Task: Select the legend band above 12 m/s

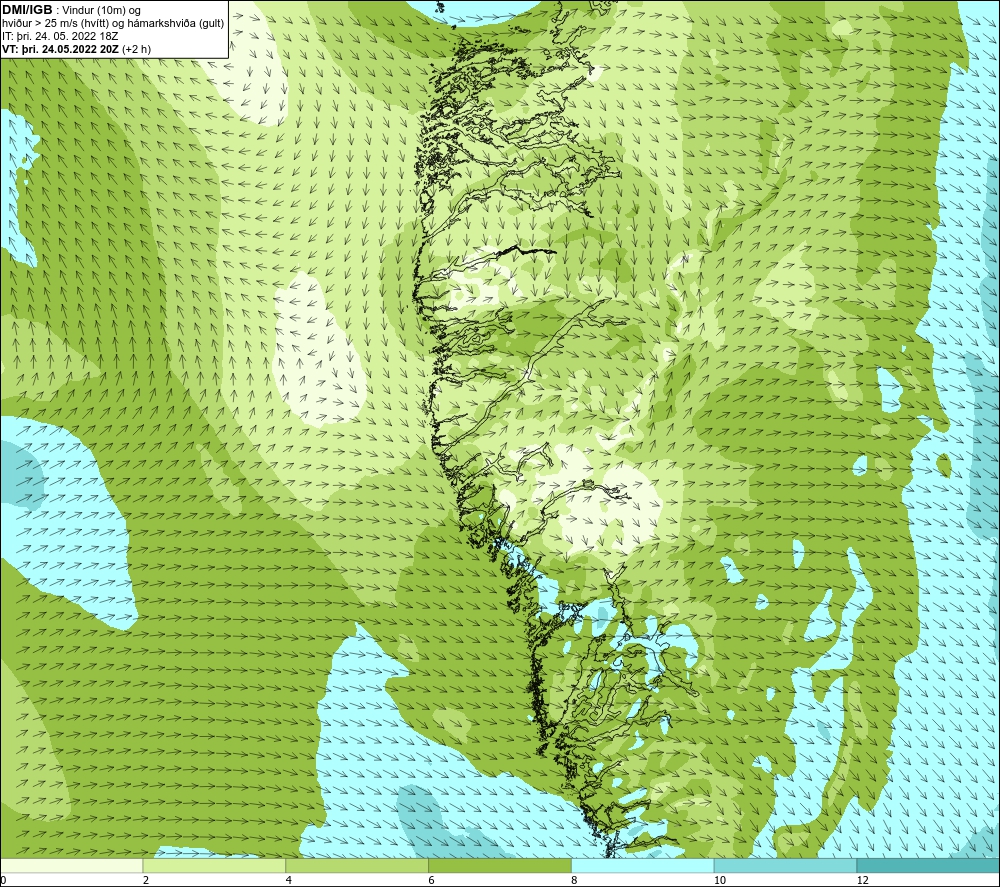Action: tap(929, 865)
